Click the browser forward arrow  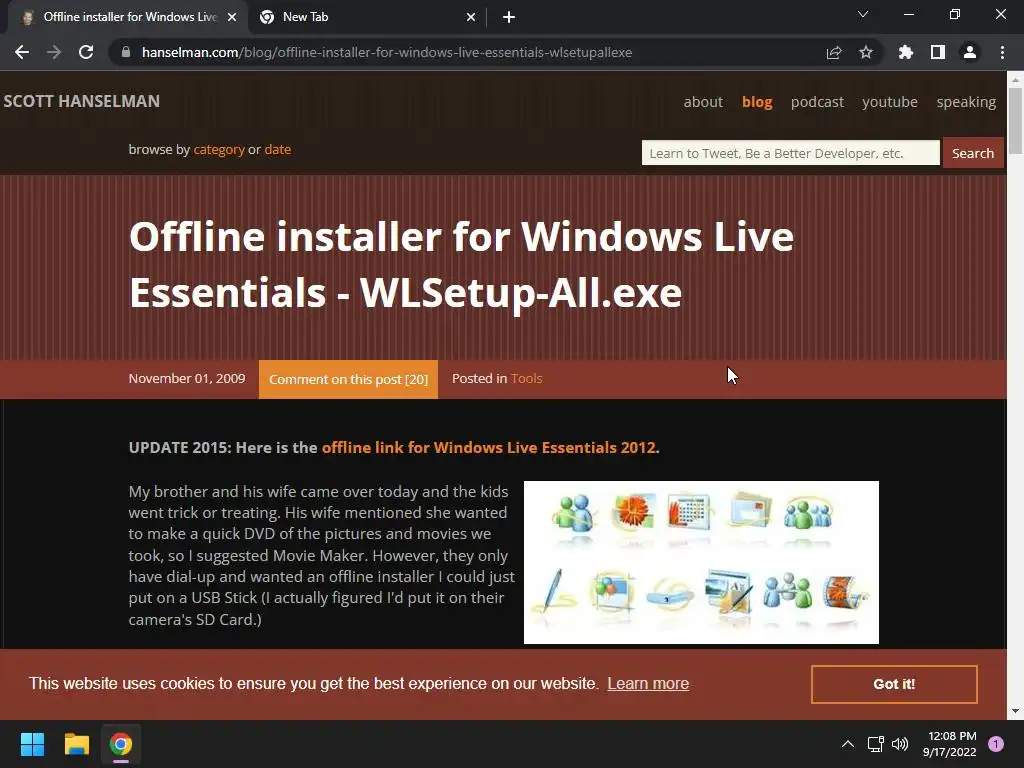tap(54, 52)
